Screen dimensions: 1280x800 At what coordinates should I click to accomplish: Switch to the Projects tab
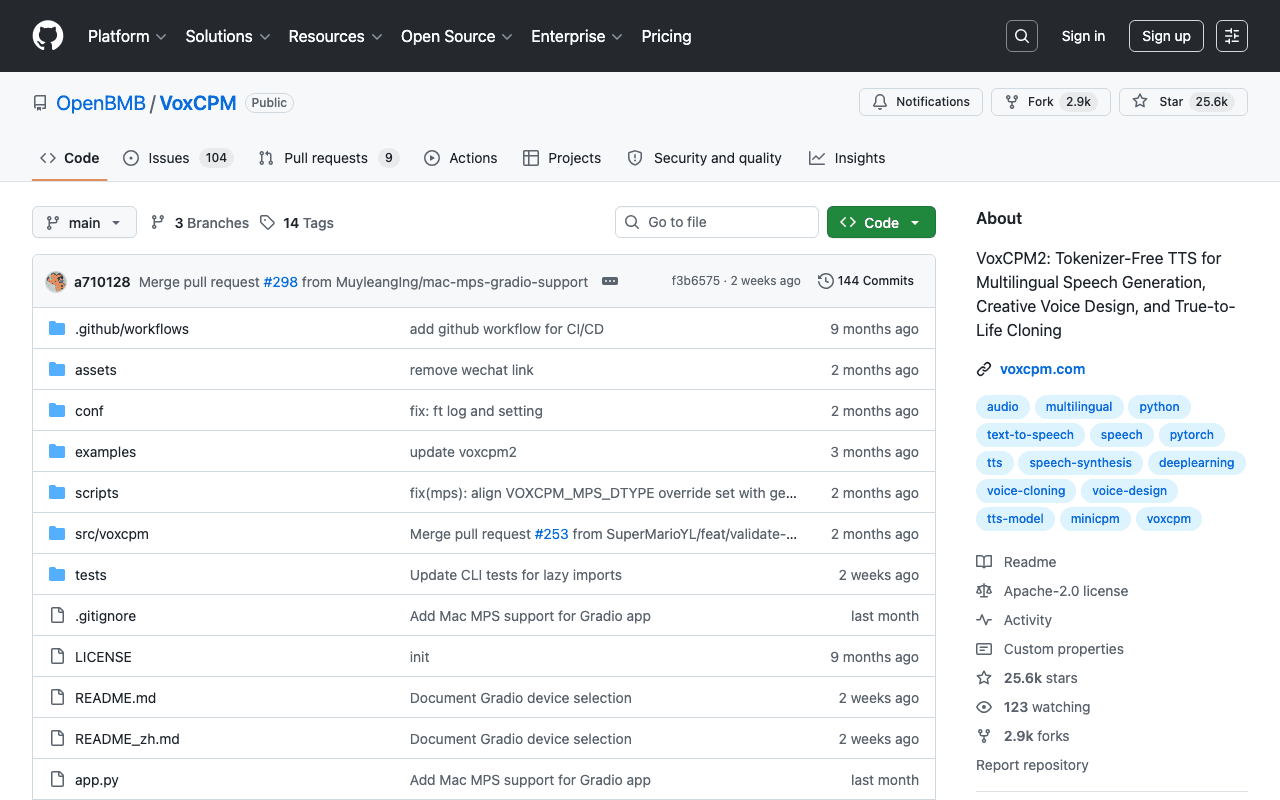pos(562,158)
